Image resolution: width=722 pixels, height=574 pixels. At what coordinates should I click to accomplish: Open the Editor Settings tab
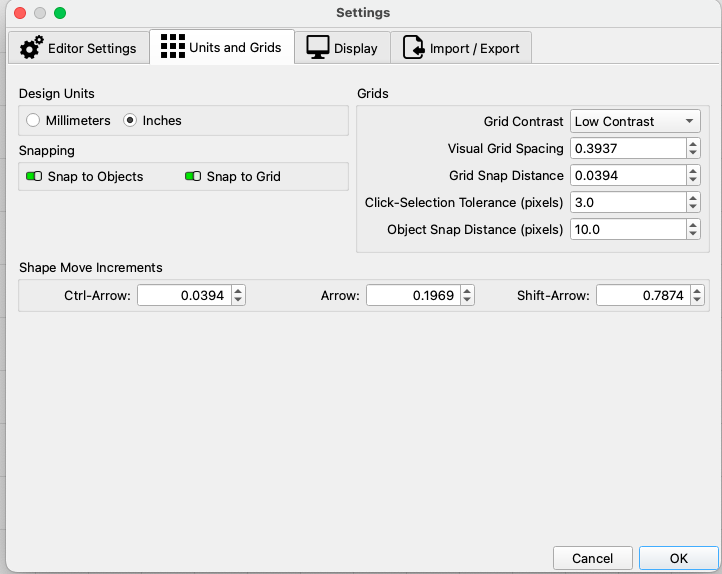(x=78, y=48)
